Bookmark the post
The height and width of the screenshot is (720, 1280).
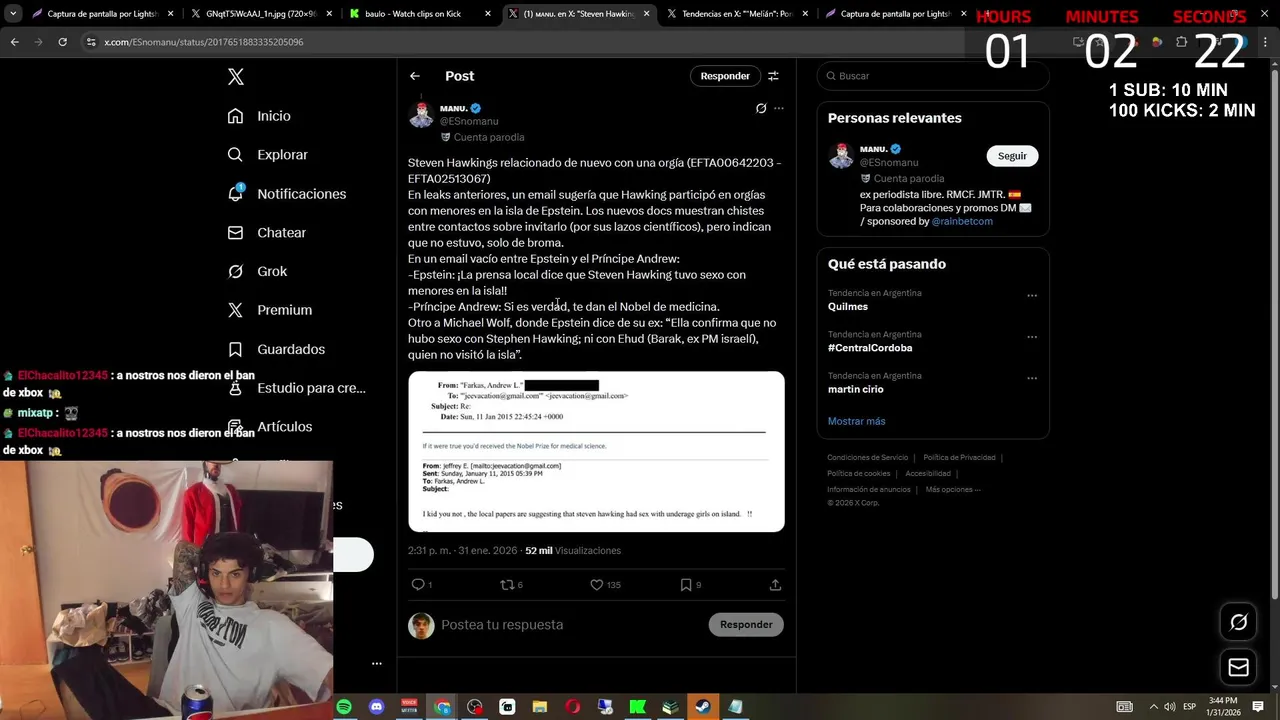pyautogui.click(x=685, y=585)
